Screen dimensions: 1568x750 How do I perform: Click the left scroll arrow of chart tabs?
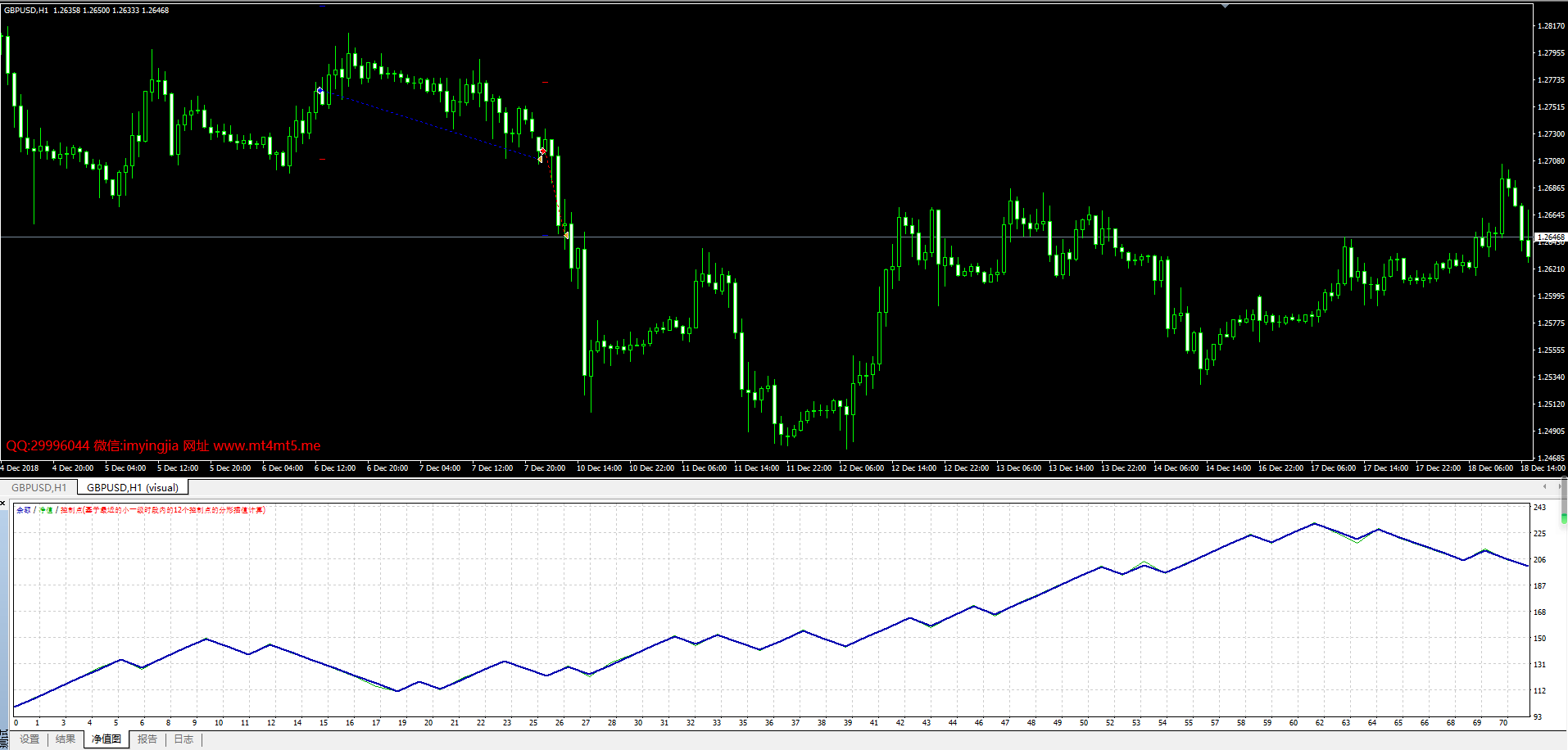click(x=1544, y=487)
